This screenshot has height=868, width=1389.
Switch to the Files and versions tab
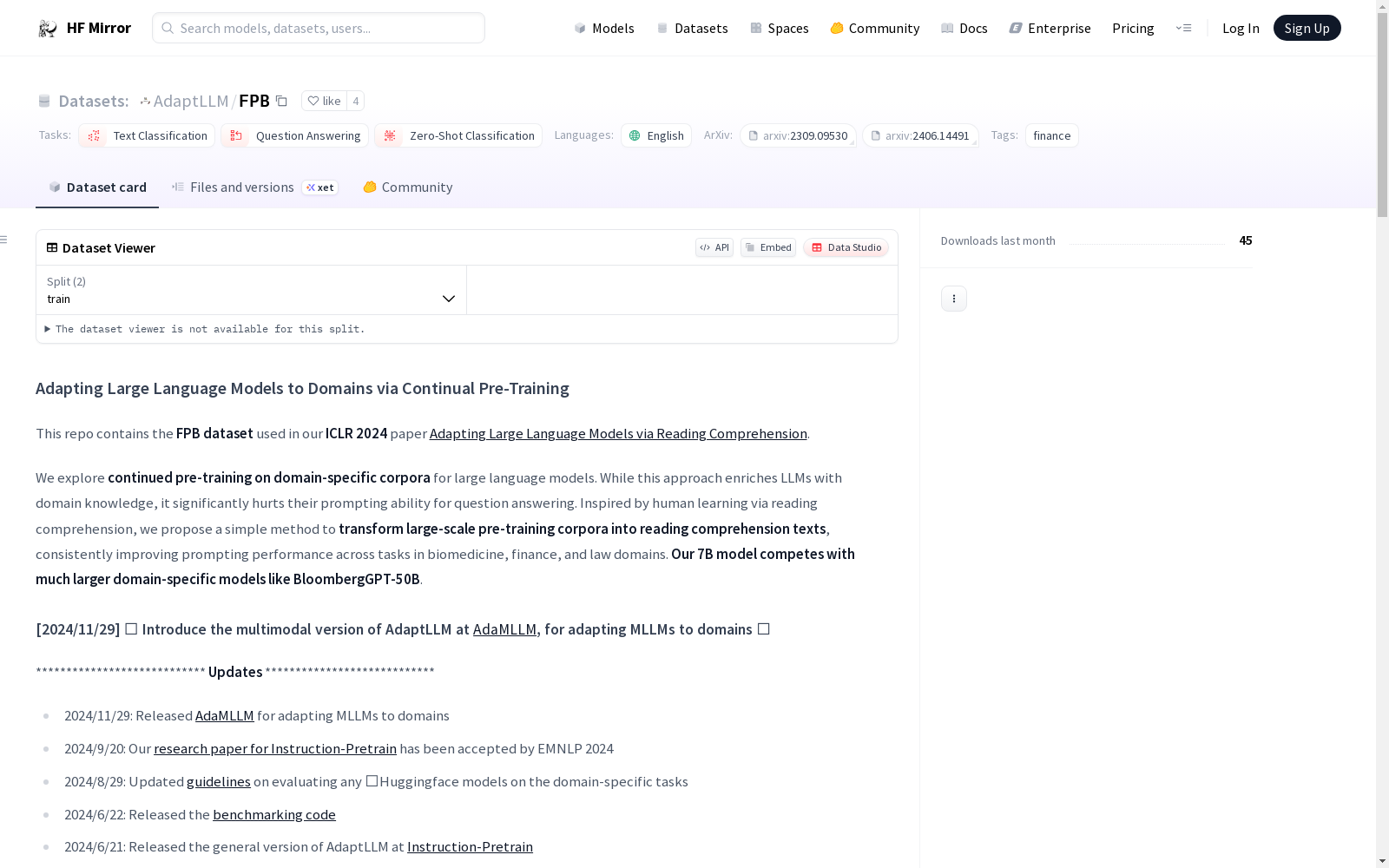click(254, 187)
